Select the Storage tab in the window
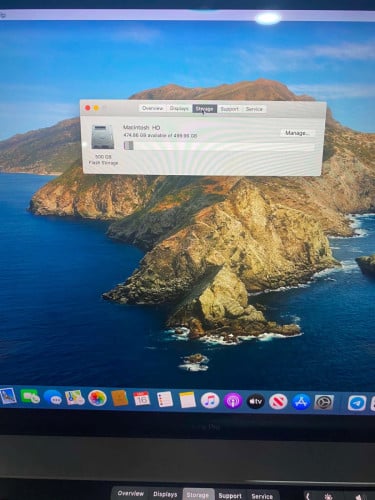The image size is (375, 500). (204, 109)
